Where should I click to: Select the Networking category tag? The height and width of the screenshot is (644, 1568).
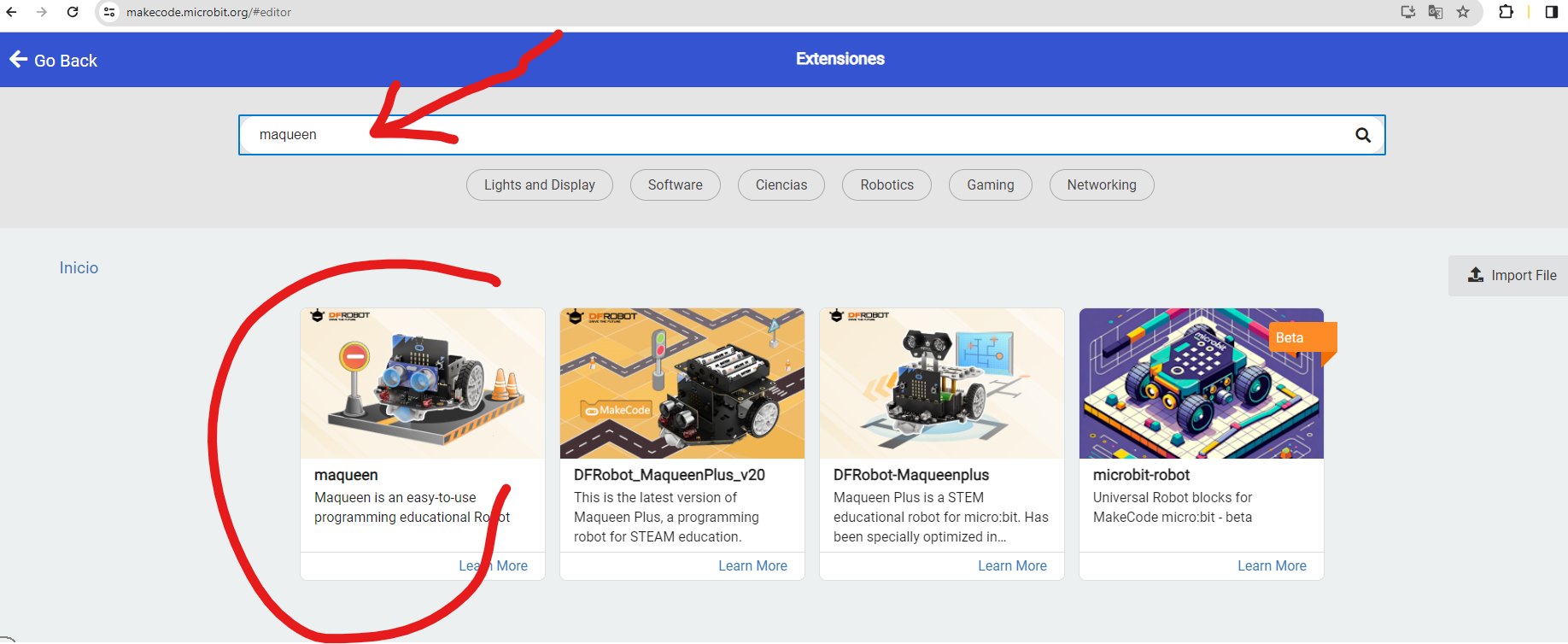(x=1101, y=184)
